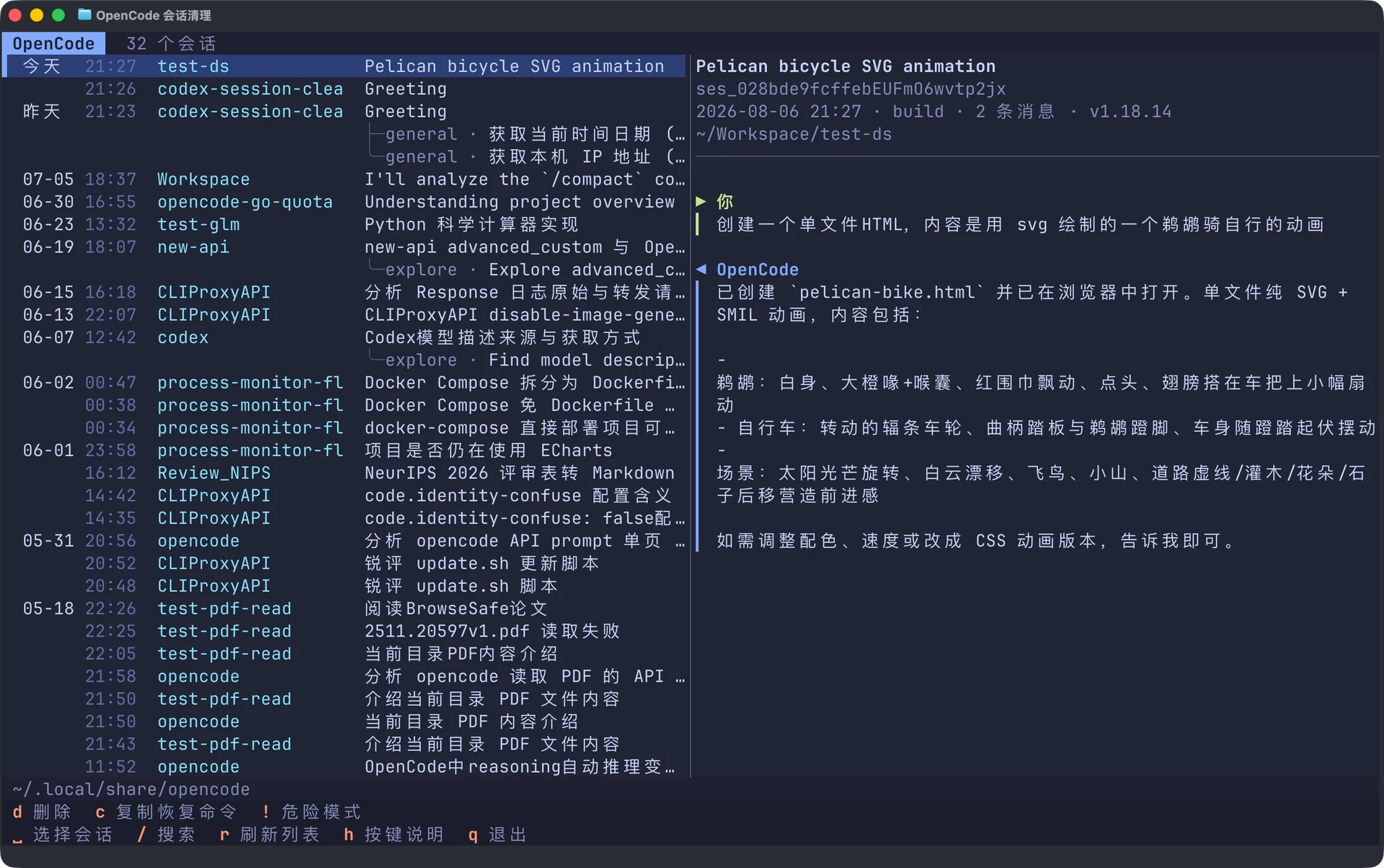The image size is (1384, 868).
Task: Click the v1.18.14 version text
Action: pos(1130,112)
